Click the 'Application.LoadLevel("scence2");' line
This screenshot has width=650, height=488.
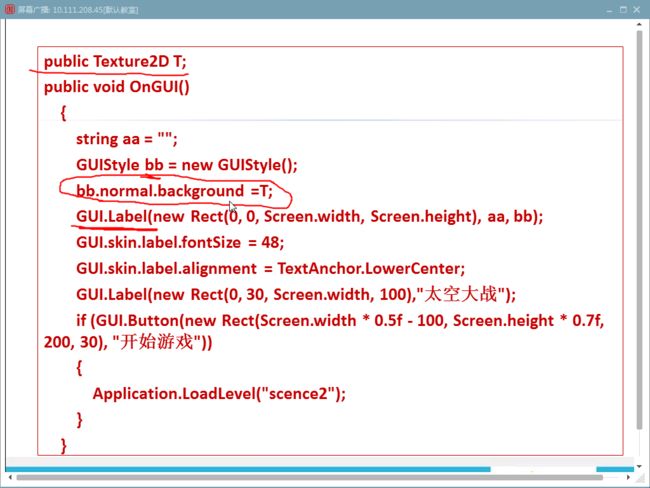[x=219, y=393]
